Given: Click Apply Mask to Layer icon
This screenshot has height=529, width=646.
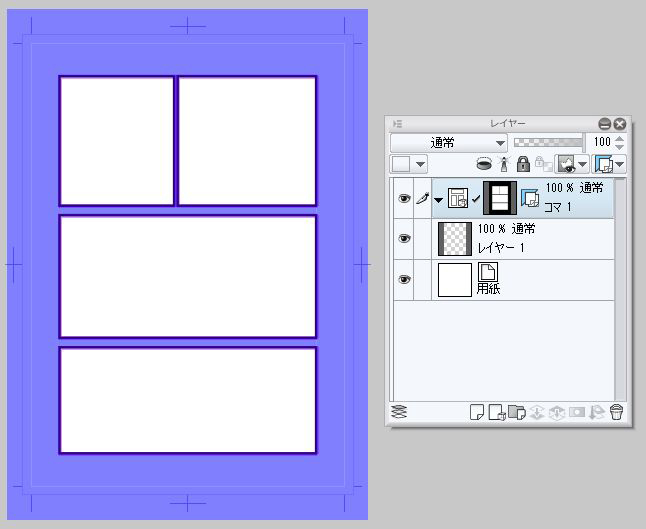Looking at the screenshot, I should (597, 412).
